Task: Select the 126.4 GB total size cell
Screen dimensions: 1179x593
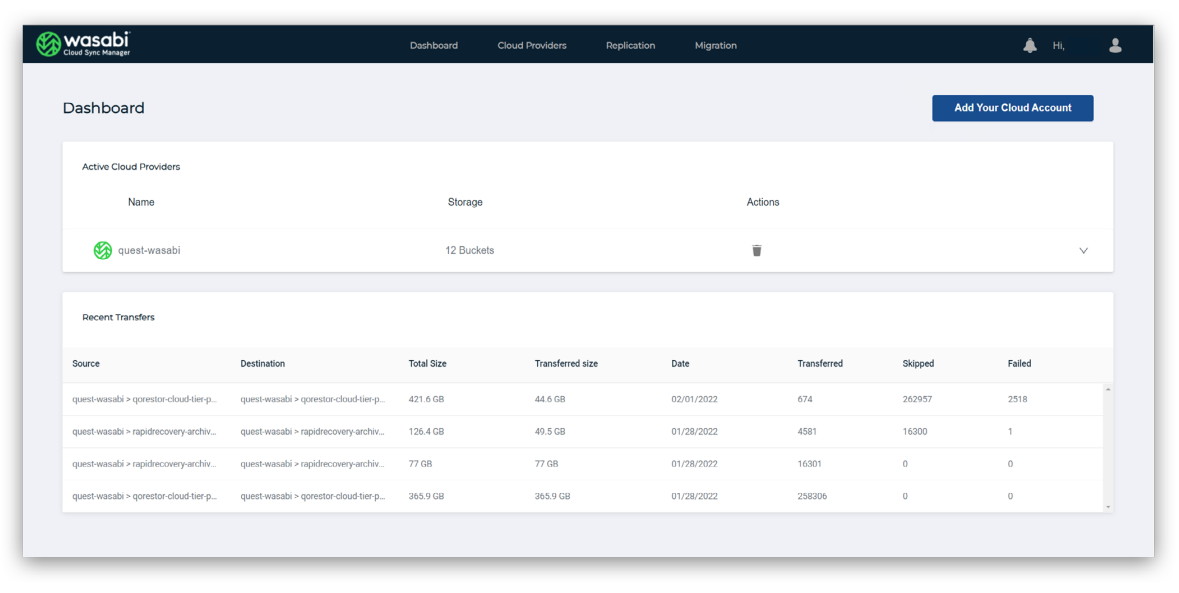Action: coord(426,431)
